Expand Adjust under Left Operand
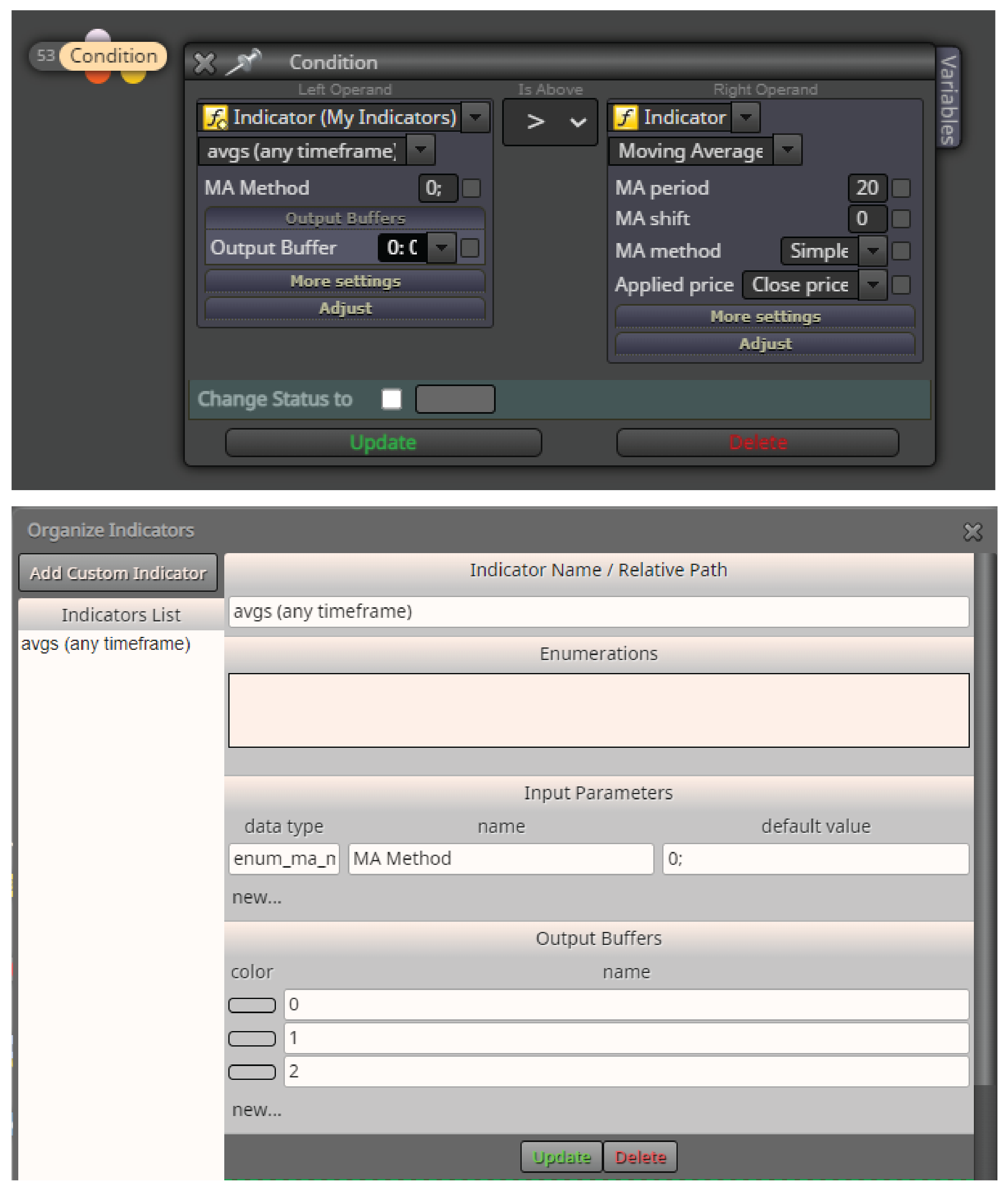 click(x=345, y=308)
